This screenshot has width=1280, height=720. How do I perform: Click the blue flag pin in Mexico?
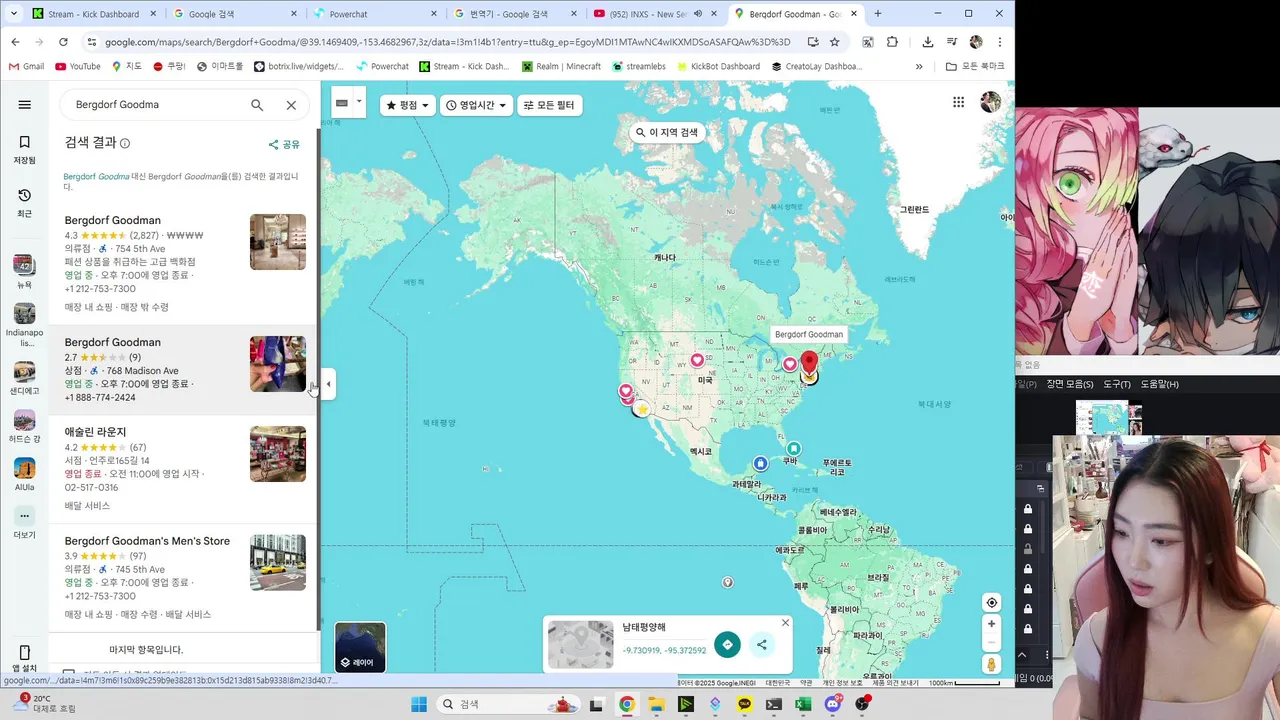(x=761, y=463)
